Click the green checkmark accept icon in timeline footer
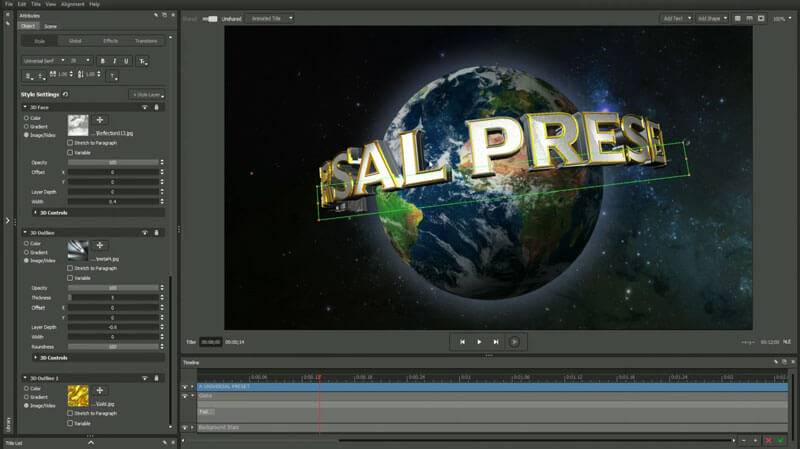 780,440
